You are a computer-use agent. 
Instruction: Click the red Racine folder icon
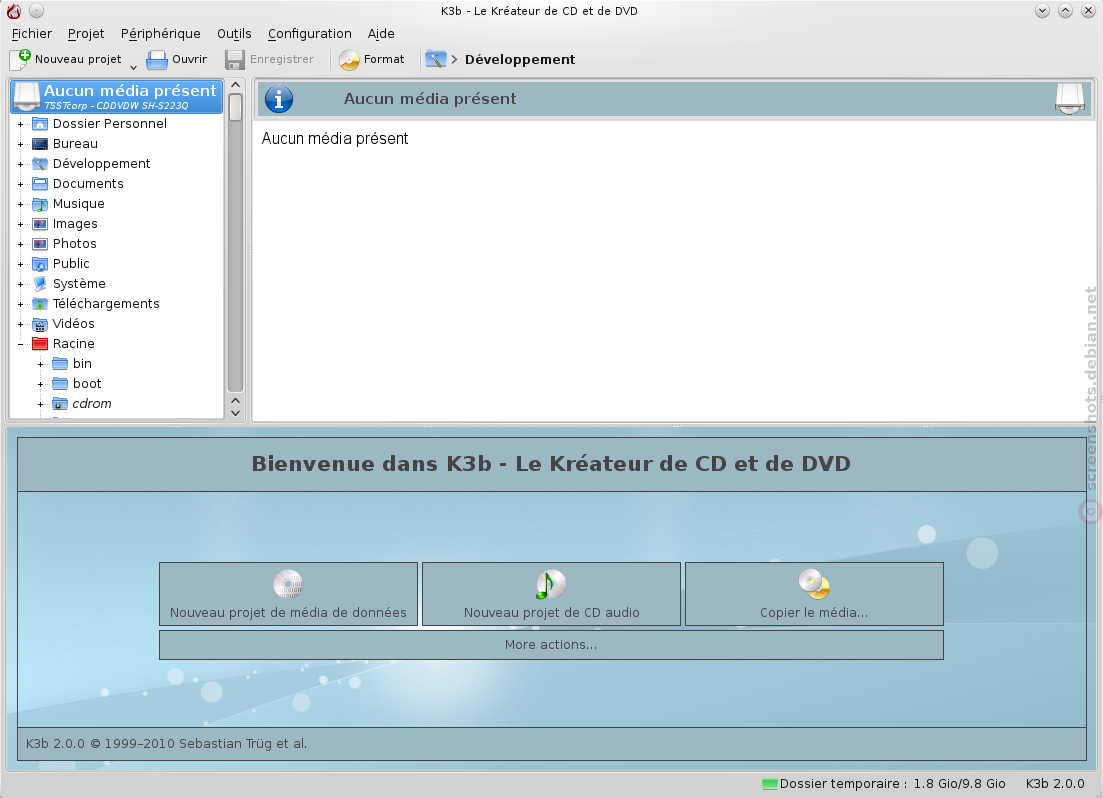(40, 344)
